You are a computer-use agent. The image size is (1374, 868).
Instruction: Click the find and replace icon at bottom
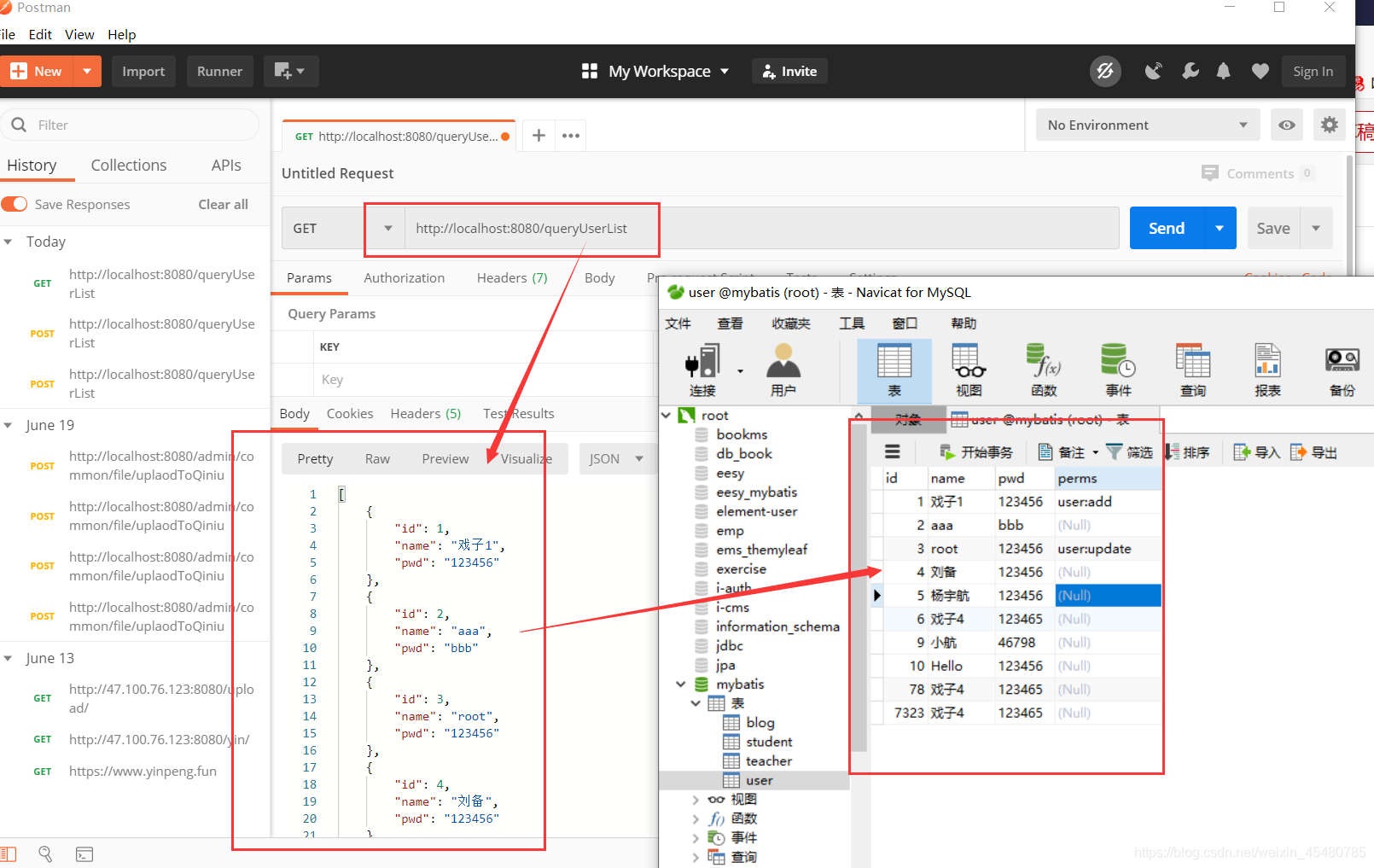point(45,853)
